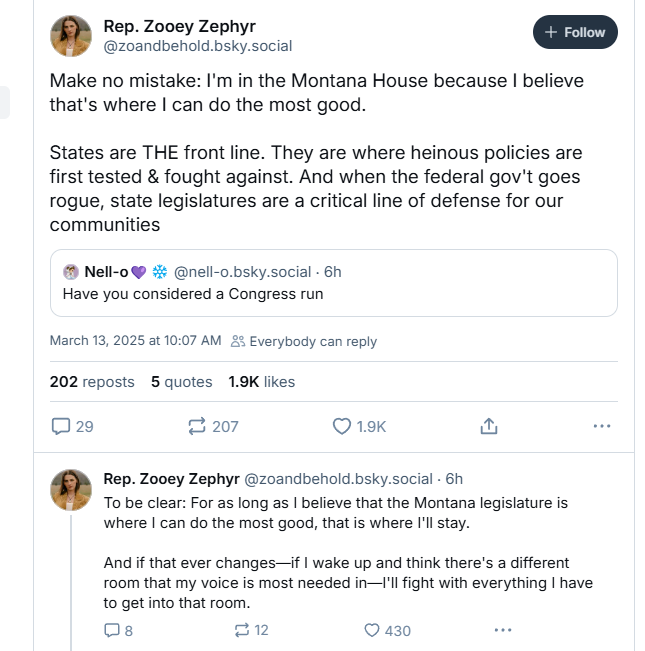Click the avatar on the follow-up post
This screenshot has height=651, width=645.
click(x=71, y=489)
